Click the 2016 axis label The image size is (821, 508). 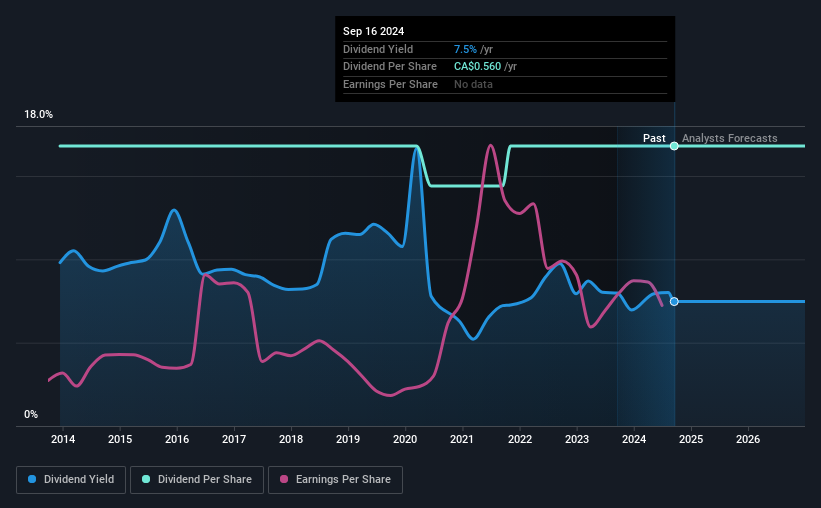coord(177,439)
